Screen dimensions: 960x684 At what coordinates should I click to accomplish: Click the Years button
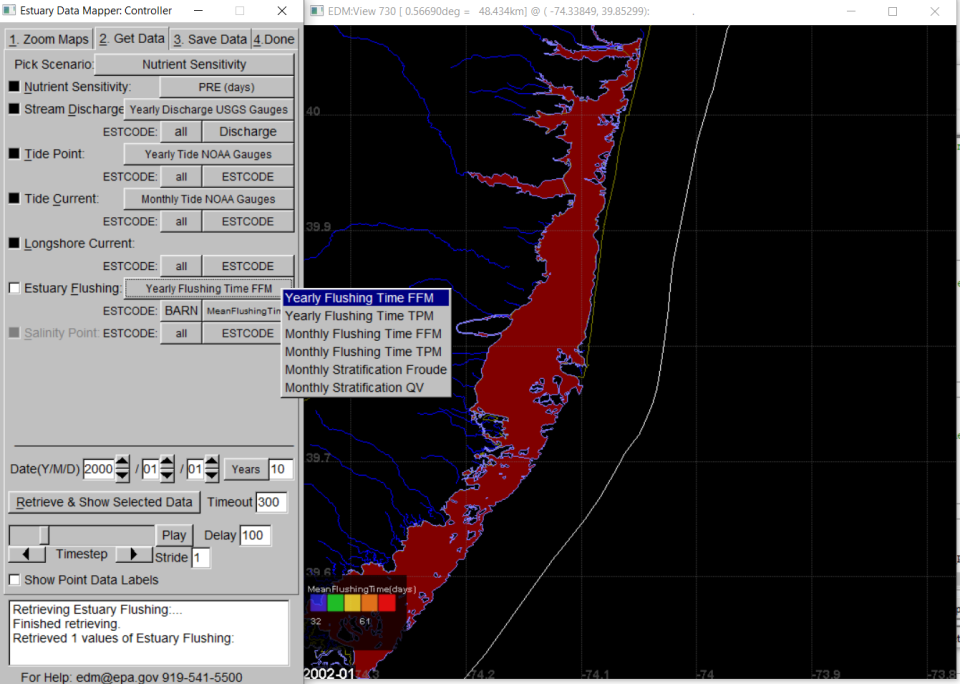point(246,469)
